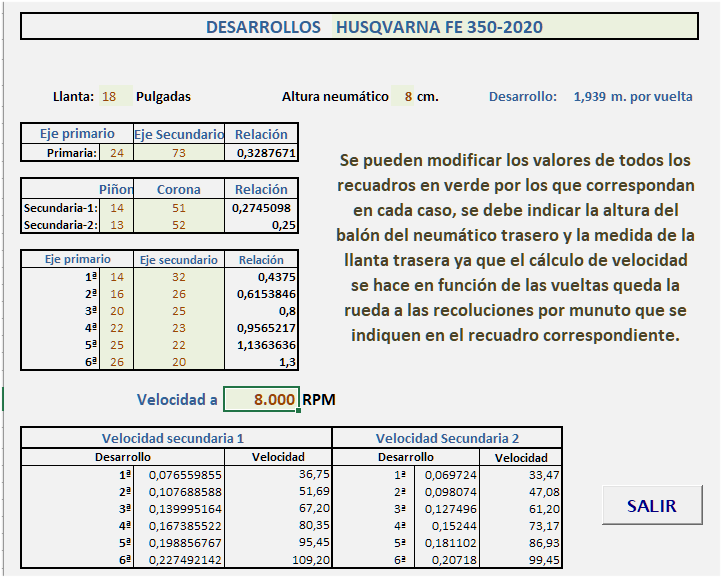The width and height of the screenshot is (721, 577).
Task: Select the Llanta value 18 cell
Action: [116, 96]
